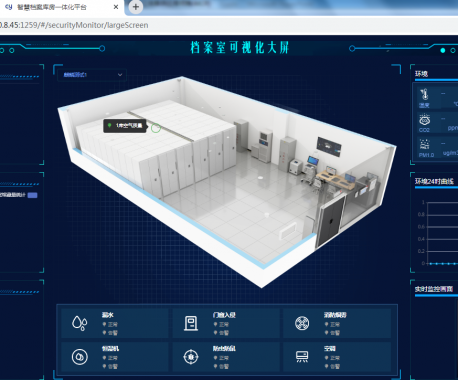Click the temperature thermometer icon
This screenshot has height=380, width=458.
point(424,94)
